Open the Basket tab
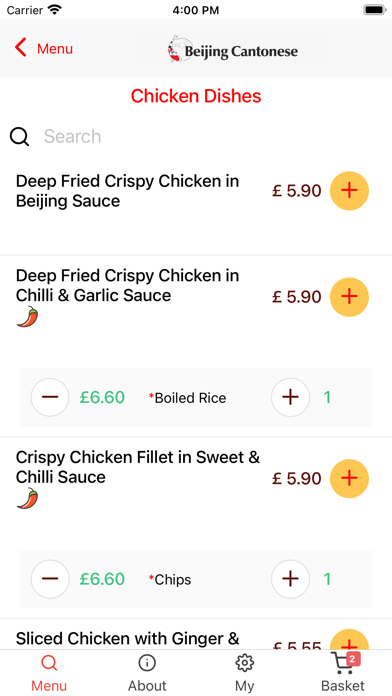392x696 pixels. pyautogui.click(x=343, y=672)
